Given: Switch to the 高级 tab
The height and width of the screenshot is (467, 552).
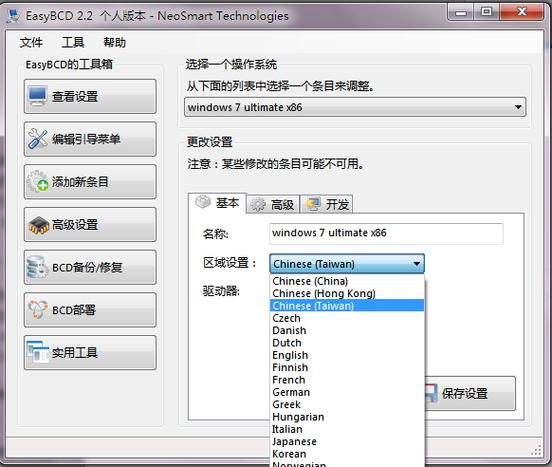Looking at the screenshot, I should 273,204.
